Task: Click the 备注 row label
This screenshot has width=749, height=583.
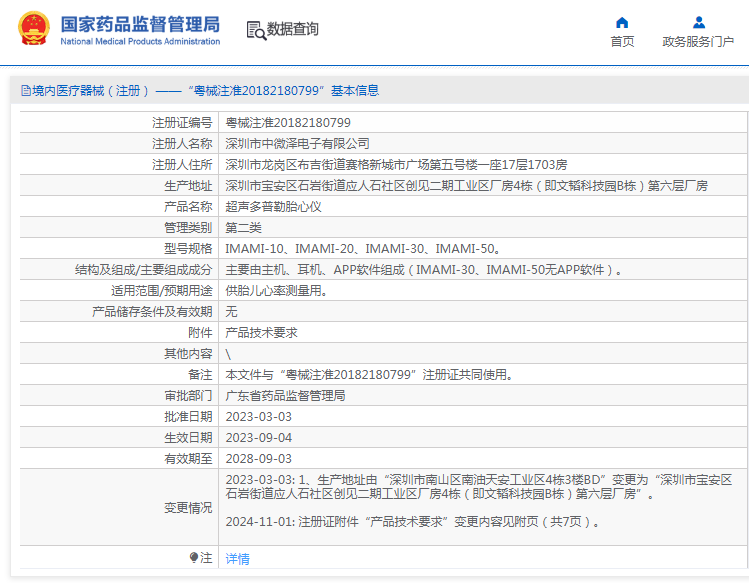Action: [200, 375]
